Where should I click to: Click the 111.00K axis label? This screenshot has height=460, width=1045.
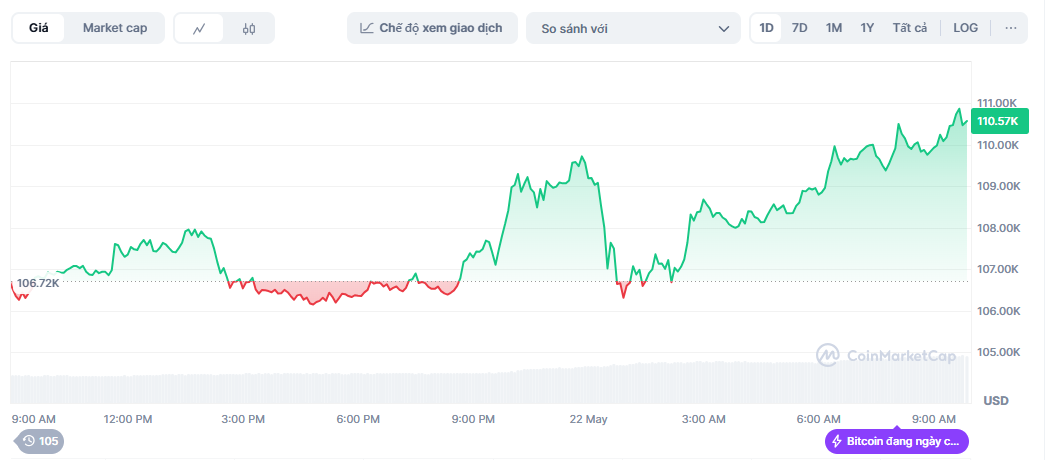tap(998, 103)
